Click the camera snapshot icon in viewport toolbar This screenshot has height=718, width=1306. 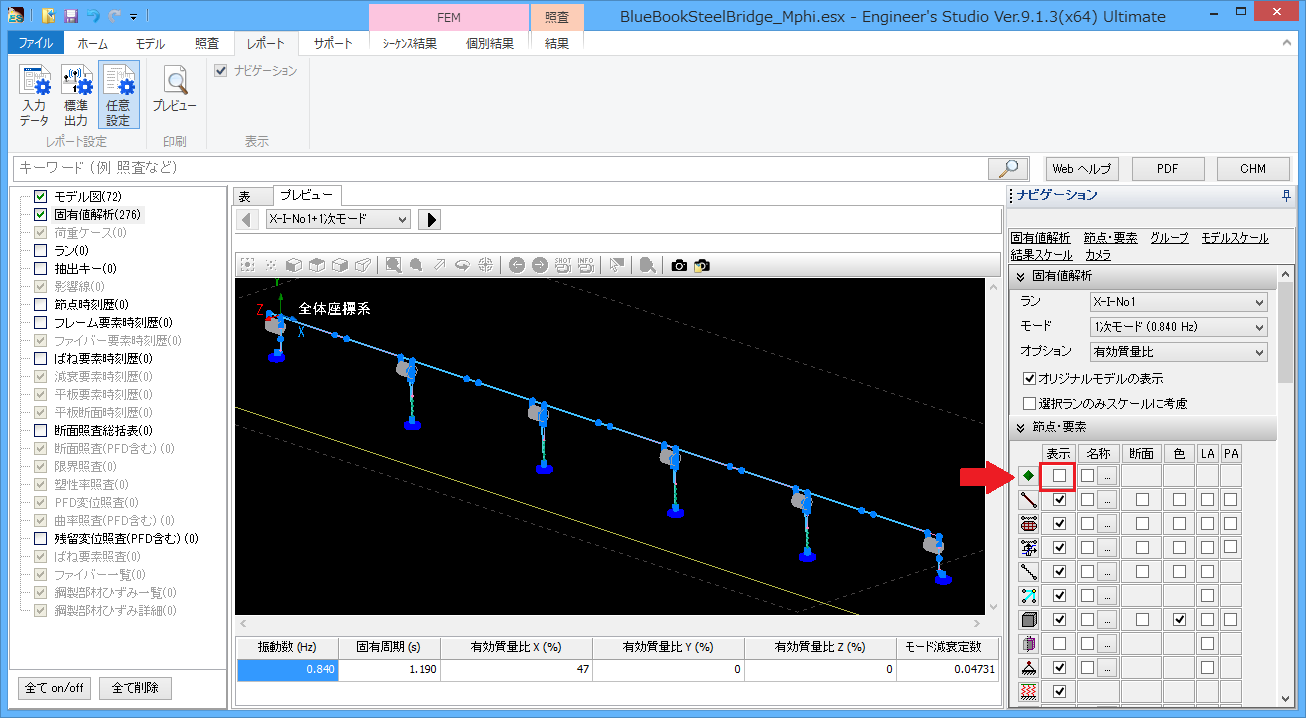(x=679, y=265)
